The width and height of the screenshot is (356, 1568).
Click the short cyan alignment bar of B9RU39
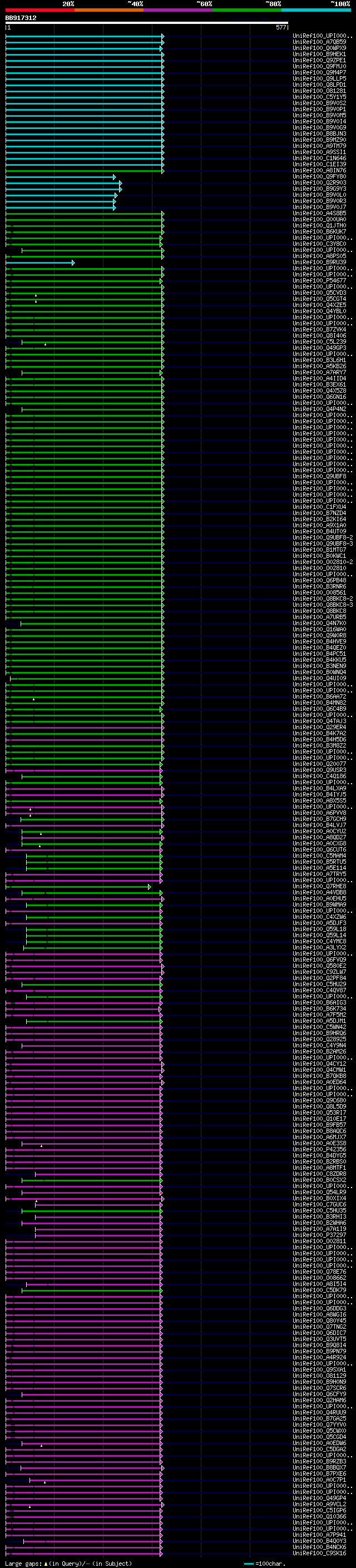[40, 263]
